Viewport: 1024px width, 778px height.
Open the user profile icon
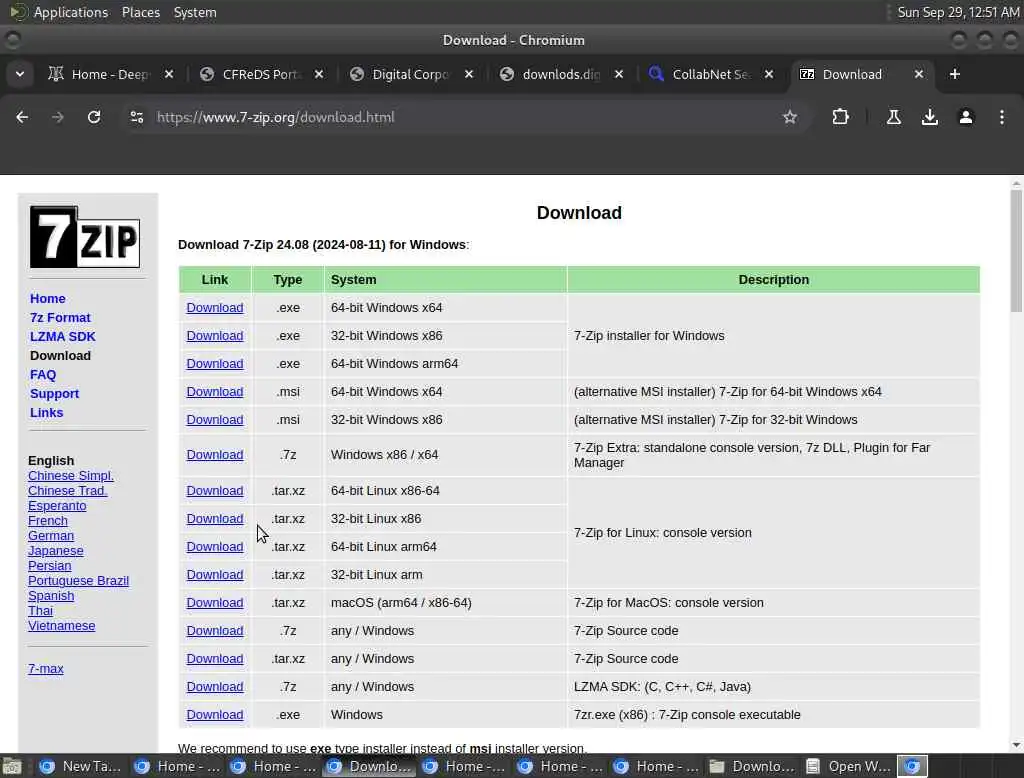click(x=965, y=117)
